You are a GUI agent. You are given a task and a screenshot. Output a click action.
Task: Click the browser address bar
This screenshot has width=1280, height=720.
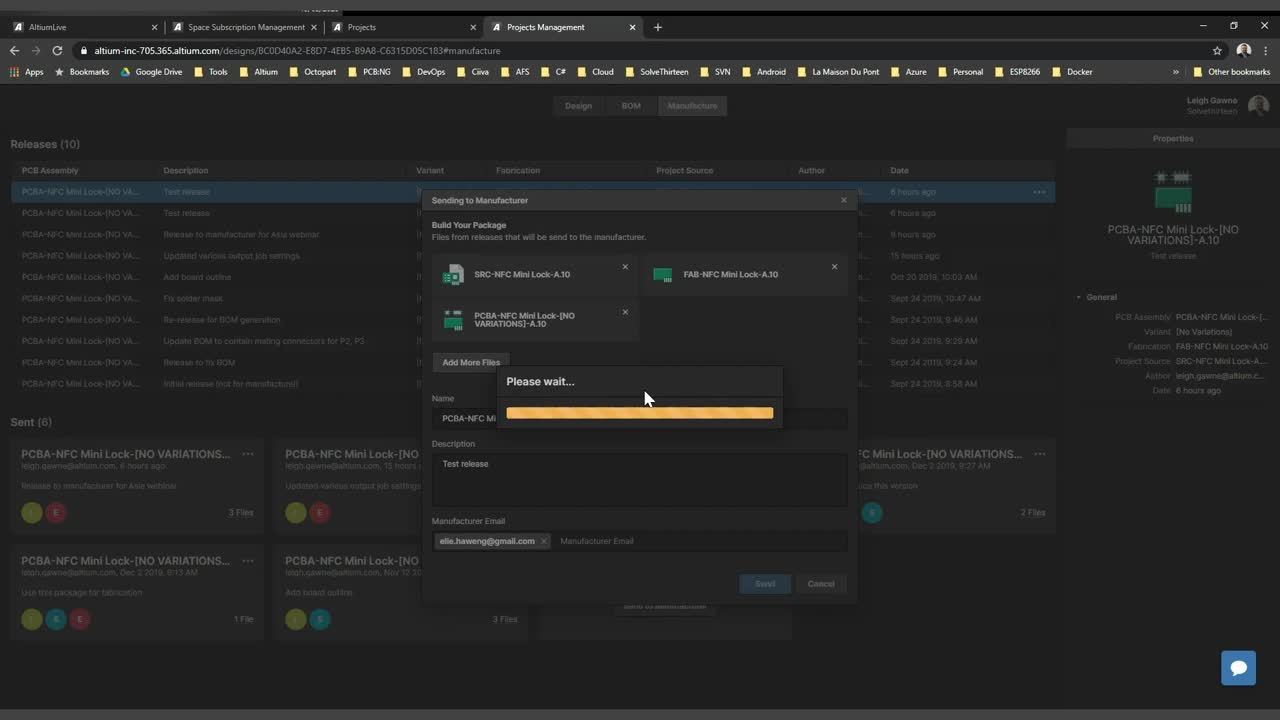tap(640, 50)
